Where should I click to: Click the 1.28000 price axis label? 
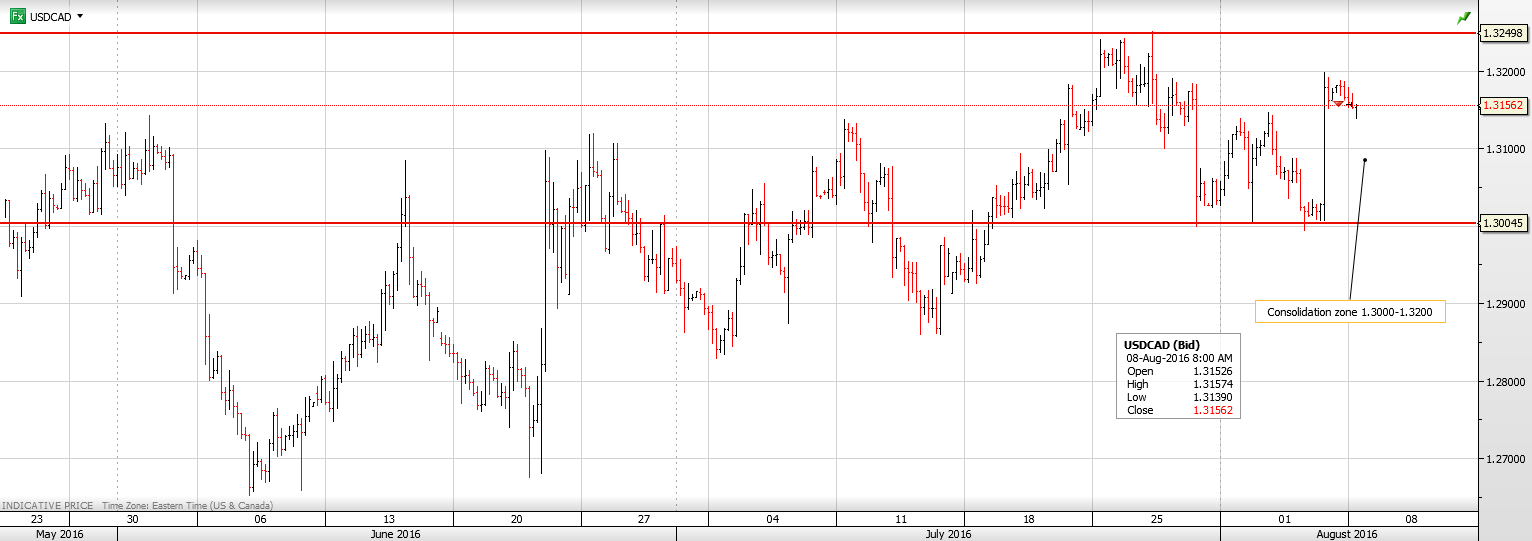click(1504, 382)
